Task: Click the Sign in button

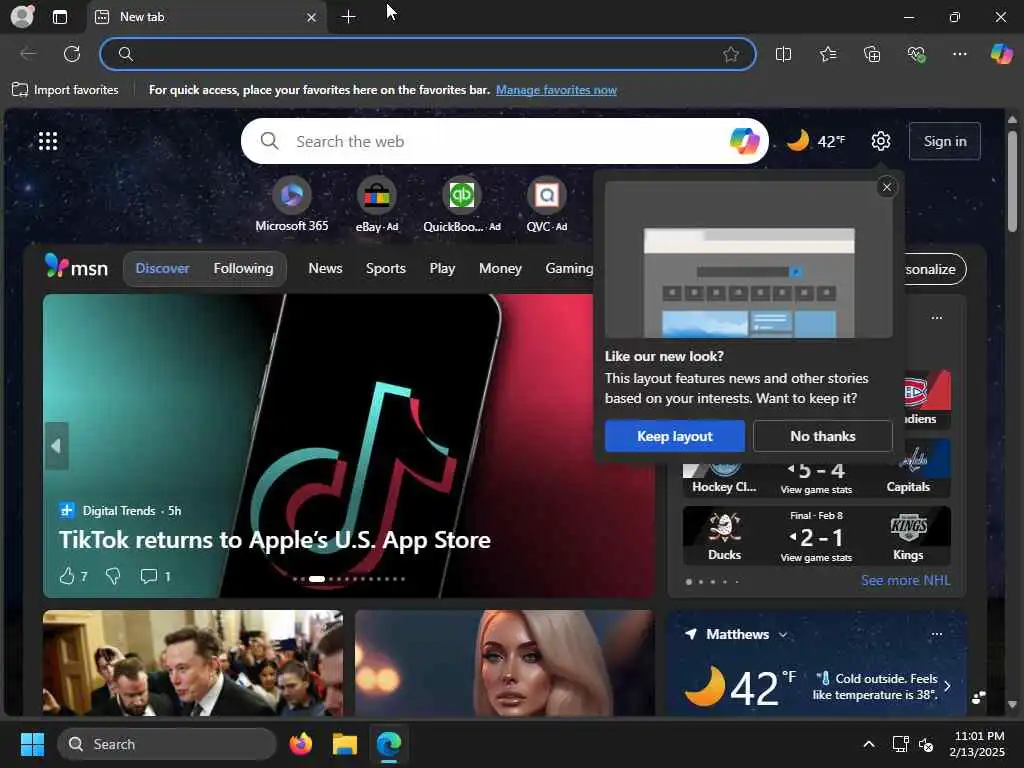Action: pyautogui.click(x=945, y=141)
